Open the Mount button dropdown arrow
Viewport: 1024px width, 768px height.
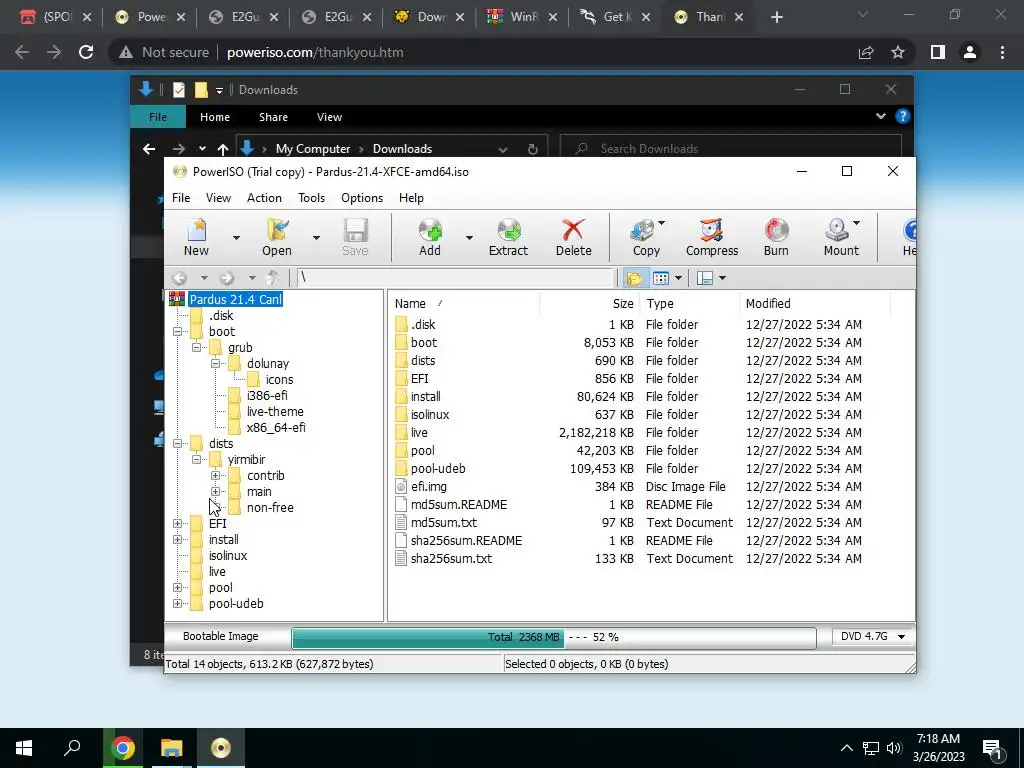[856, 223]
